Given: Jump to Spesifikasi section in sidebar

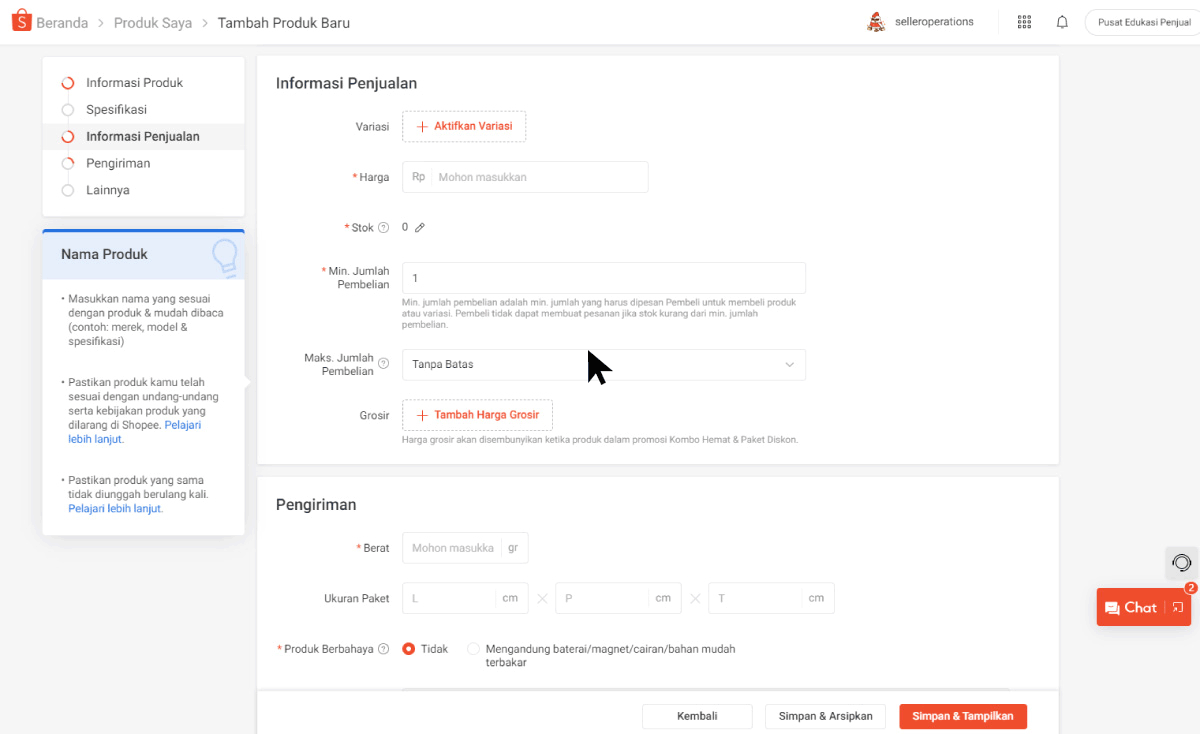Looking at the screenshot, I should 116,110.
